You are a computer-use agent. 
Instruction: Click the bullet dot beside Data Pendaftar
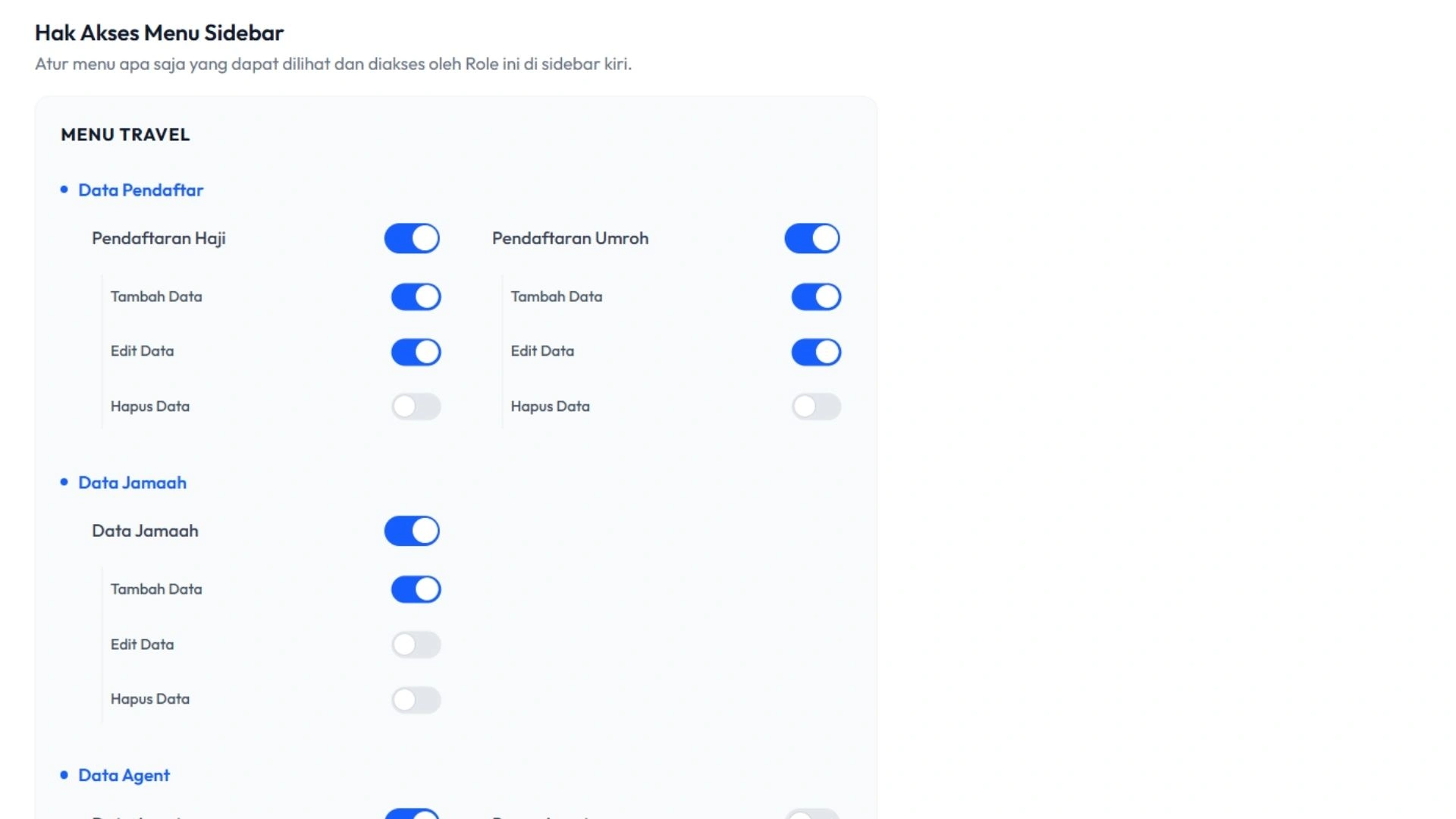64,190
